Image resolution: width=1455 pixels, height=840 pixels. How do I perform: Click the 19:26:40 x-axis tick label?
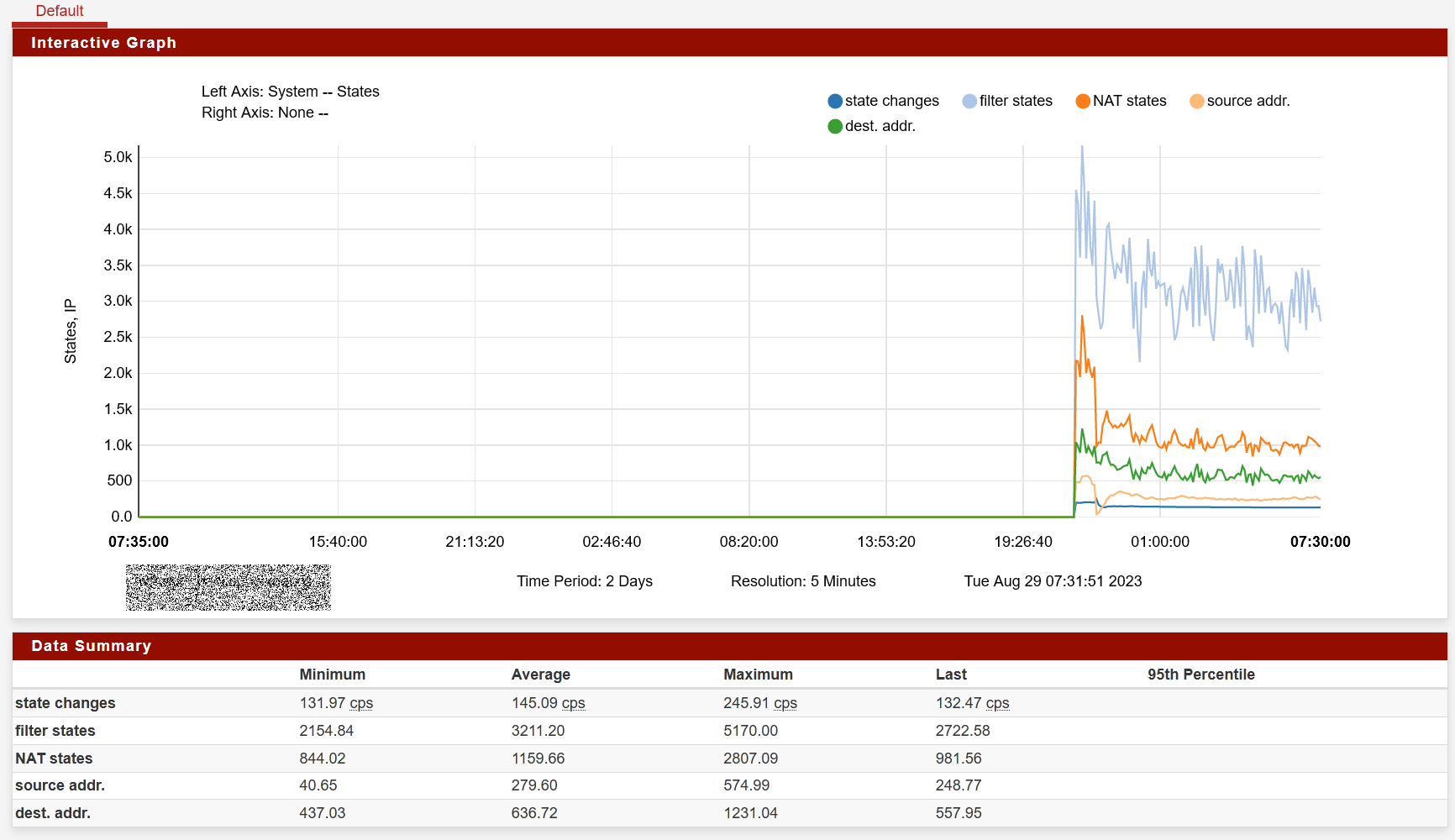[x=1023, y=542]
